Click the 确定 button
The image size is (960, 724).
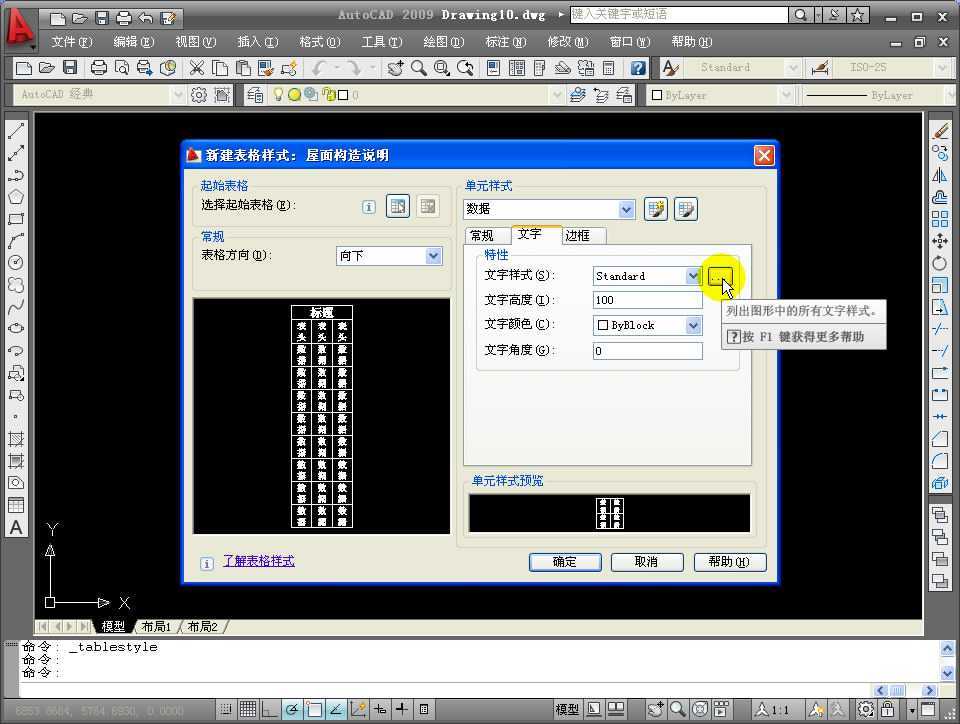pyautogui.click(x=564, y=562)
